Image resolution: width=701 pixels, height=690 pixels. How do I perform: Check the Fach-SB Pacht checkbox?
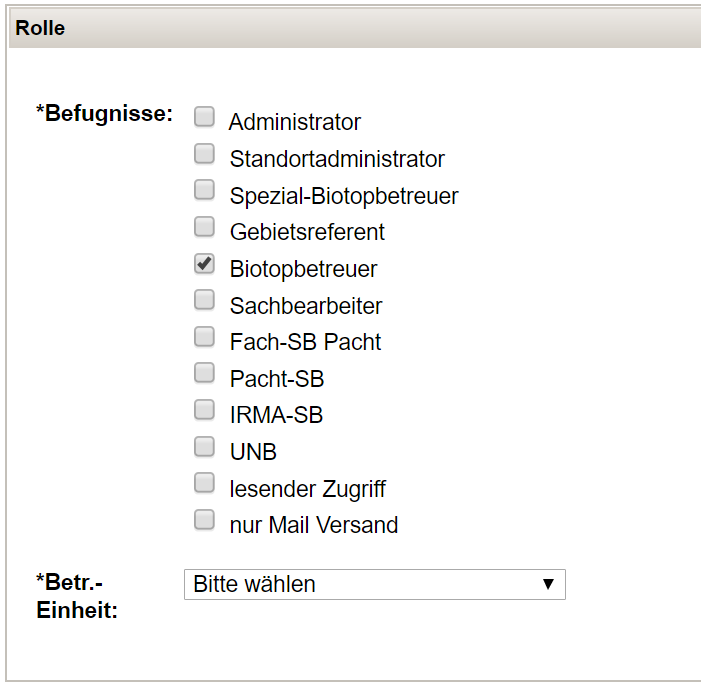pyautogui.click(x=204, y=336)
